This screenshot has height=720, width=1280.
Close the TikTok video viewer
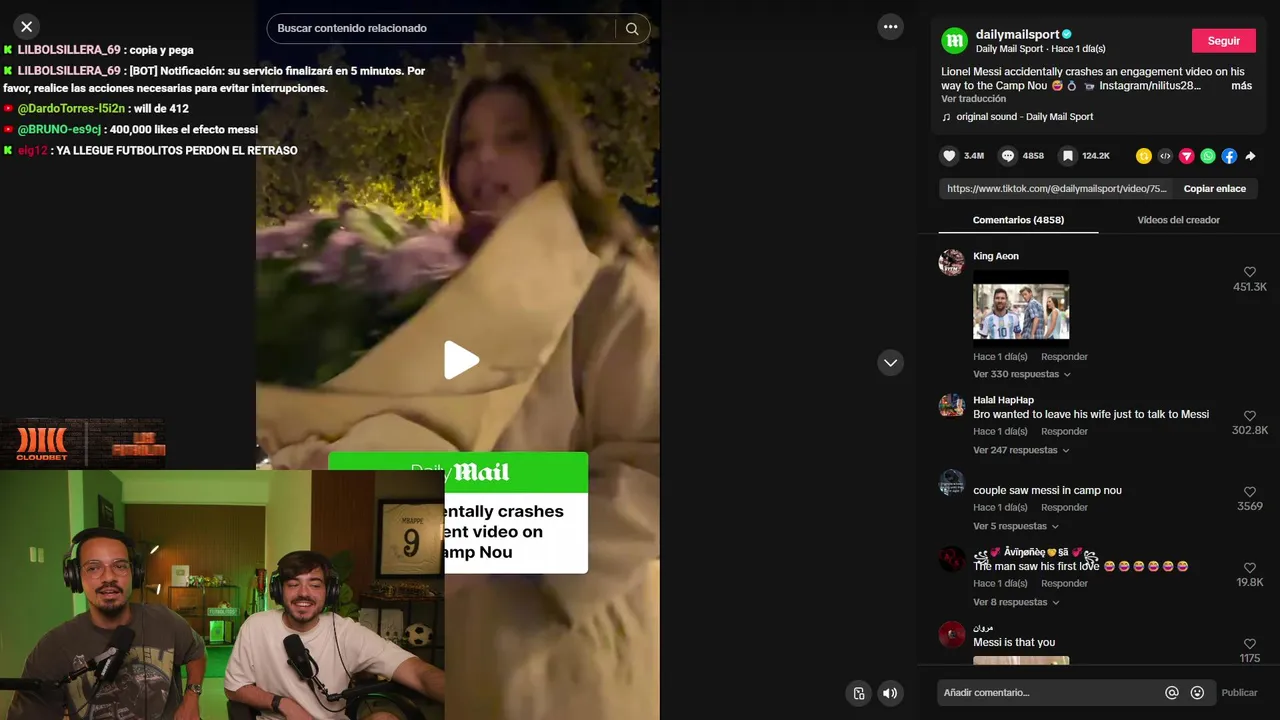(27, 27)
